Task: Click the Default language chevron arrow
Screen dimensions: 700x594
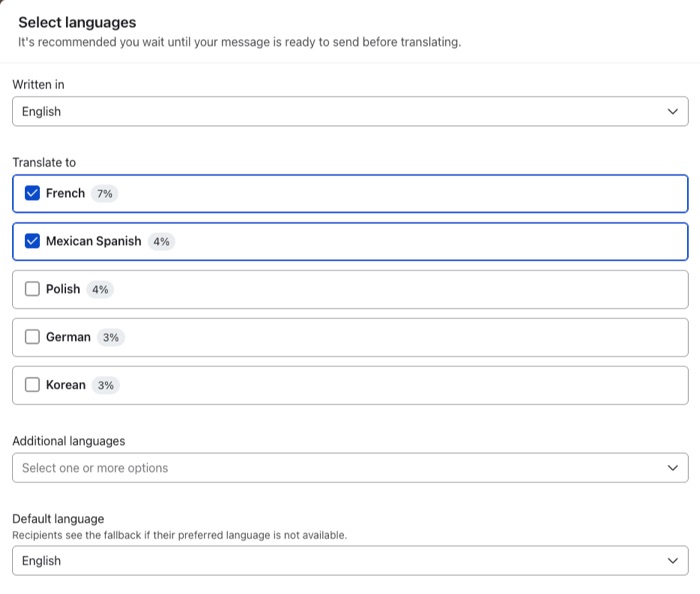Action: pyautogui.click(x=673, y=561)
